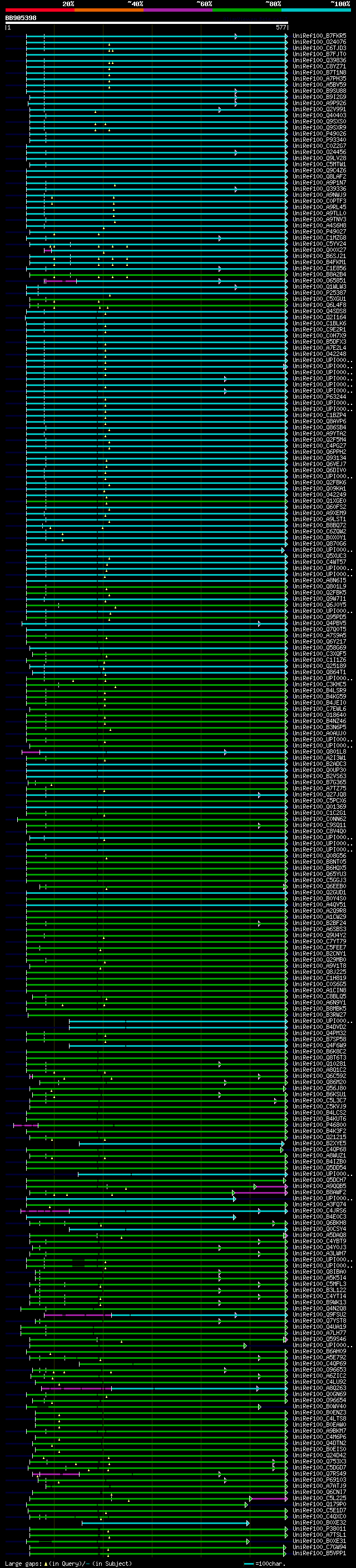
Task: Open hit UniRef100_O24076
Action: point(319,43)
